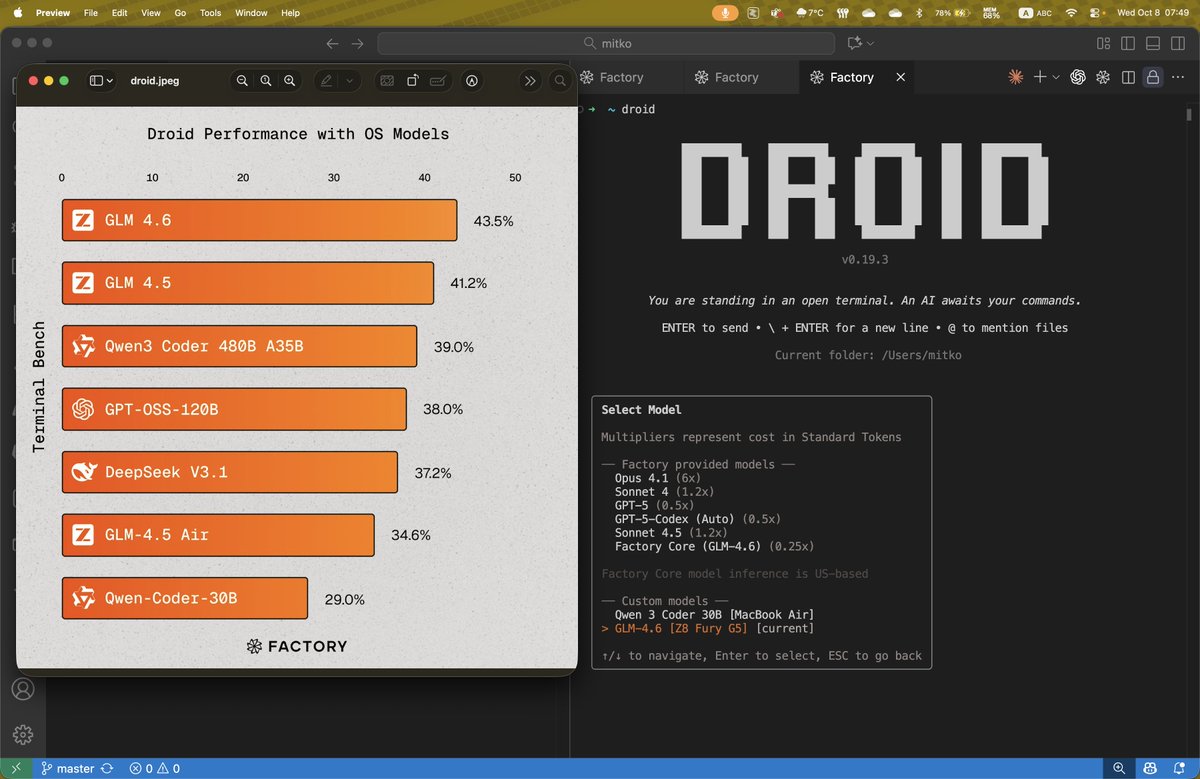
Task: Click zoom magnifier in status bar
Action: tap(1118, 768)
